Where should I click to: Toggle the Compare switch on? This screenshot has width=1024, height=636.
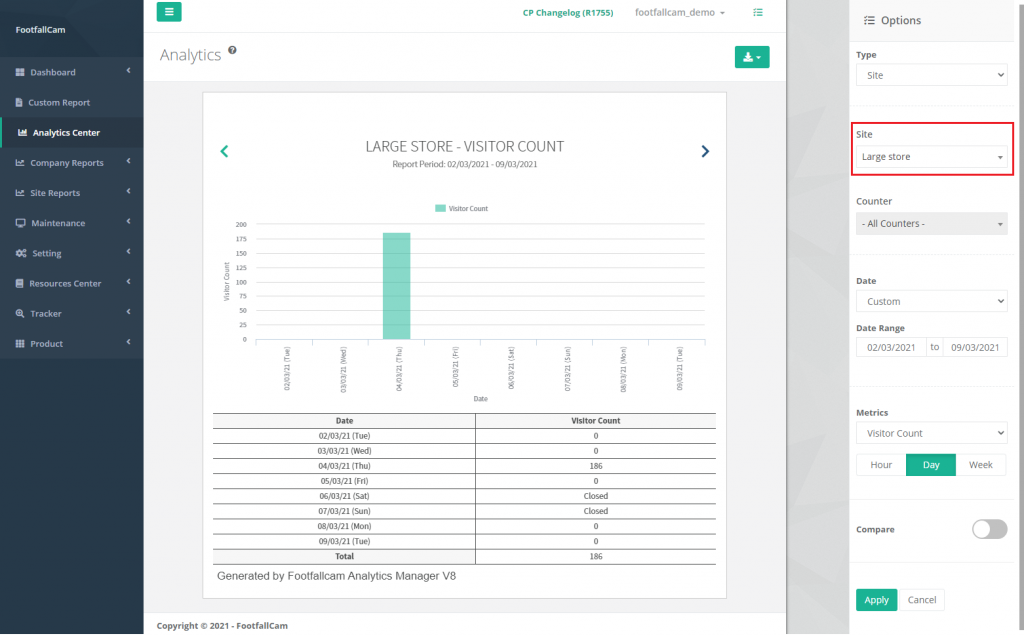pos(989,529)
